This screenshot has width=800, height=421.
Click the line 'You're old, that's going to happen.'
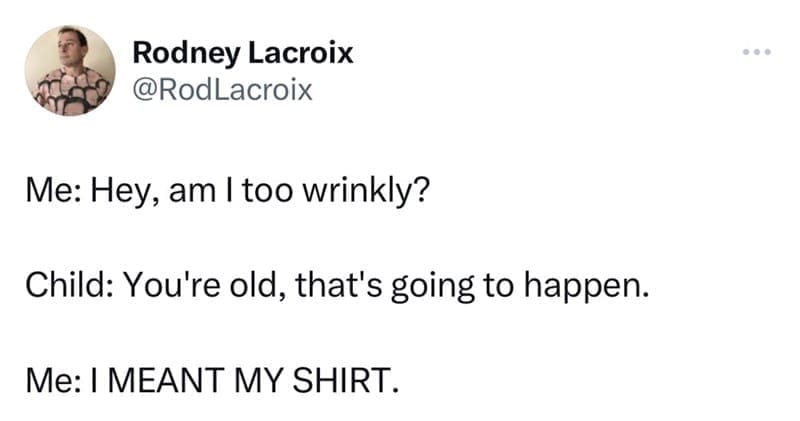(387, 286)
